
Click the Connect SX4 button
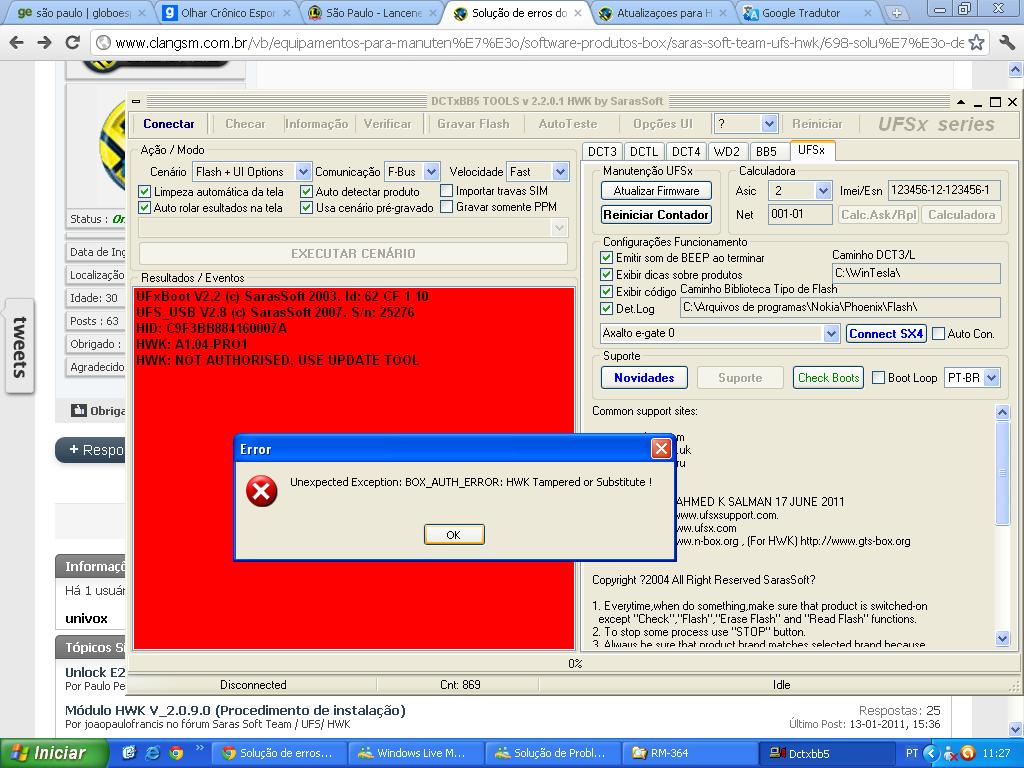tap(886, 334)
